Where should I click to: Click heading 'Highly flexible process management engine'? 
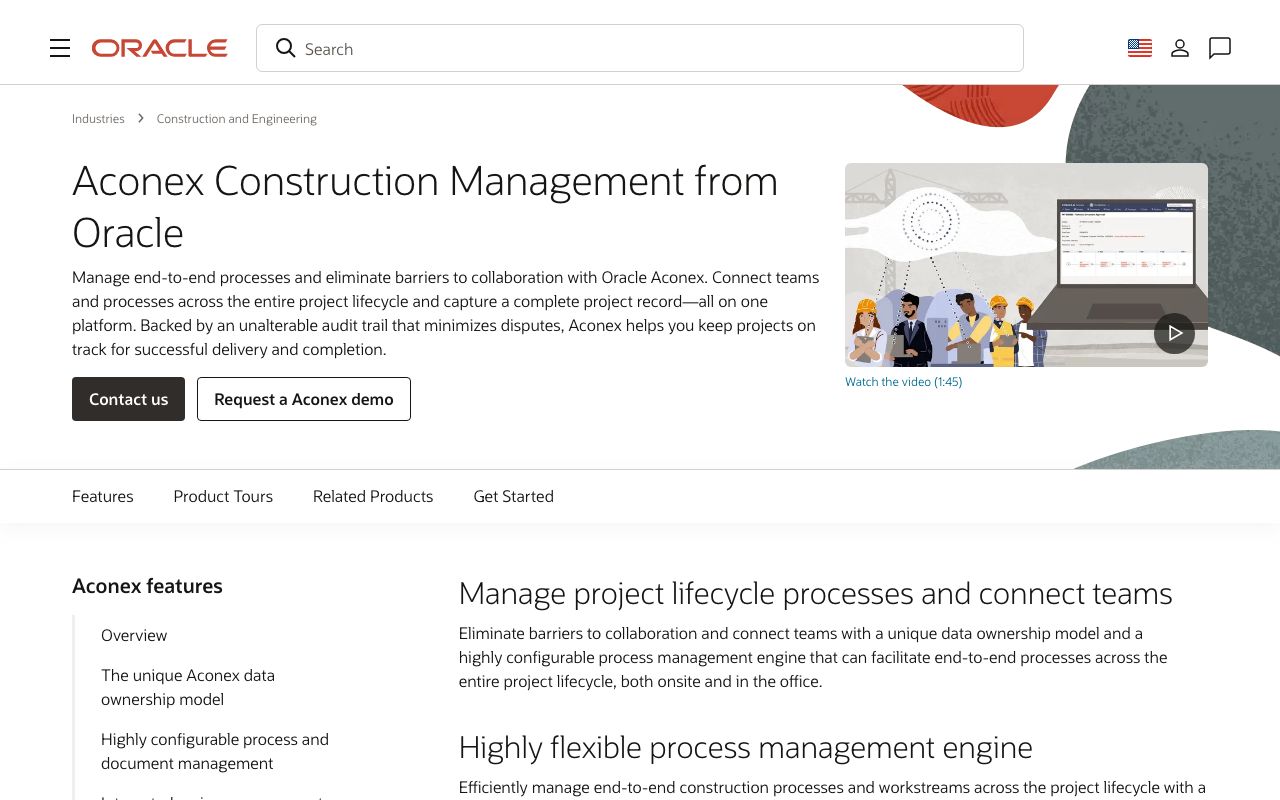(x=745, y=747)
